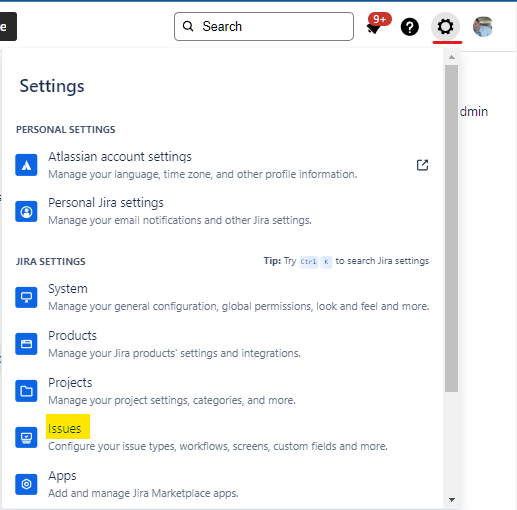
Task: Open the user profile avatar
Action: click(483, 27)
